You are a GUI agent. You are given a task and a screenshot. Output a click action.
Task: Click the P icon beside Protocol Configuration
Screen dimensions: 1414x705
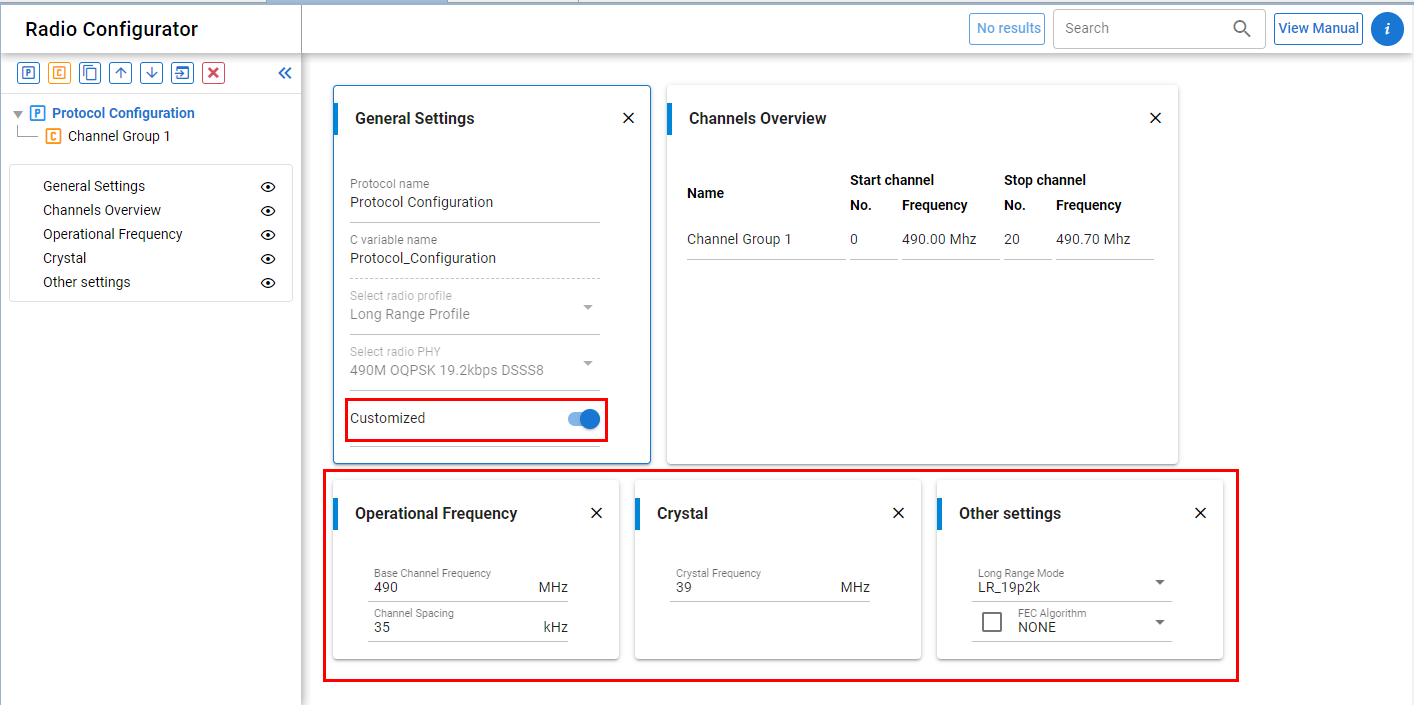coord(38,113)
